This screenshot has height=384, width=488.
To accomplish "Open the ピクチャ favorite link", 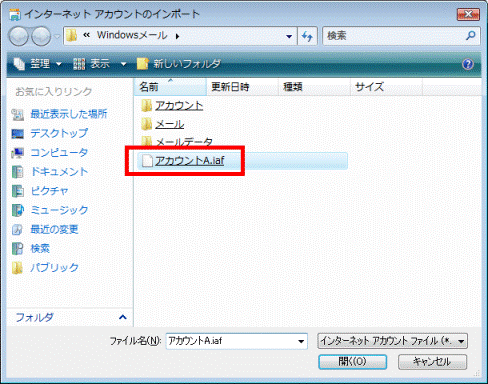I will 49,191.
